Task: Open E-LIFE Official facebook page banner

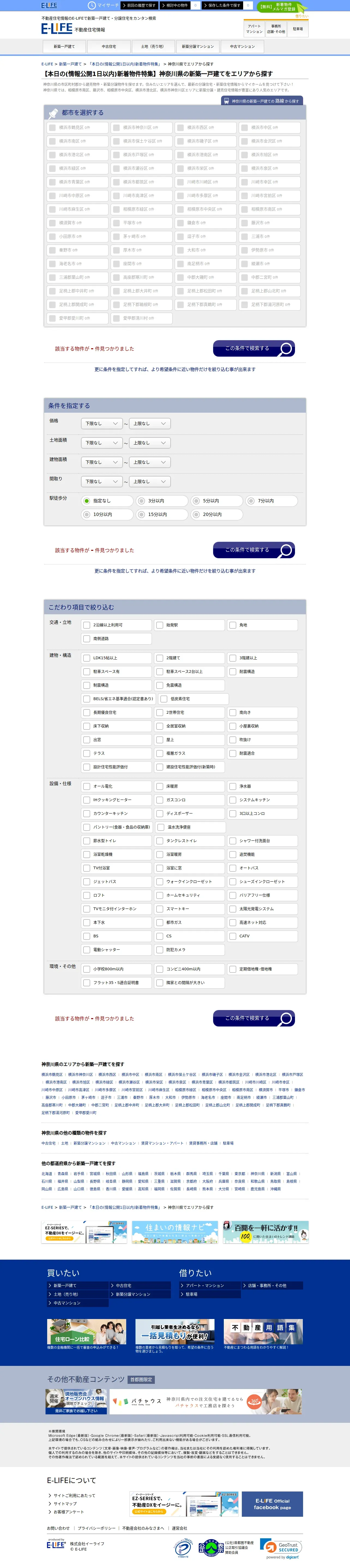Action: [x=272, y=1504]
